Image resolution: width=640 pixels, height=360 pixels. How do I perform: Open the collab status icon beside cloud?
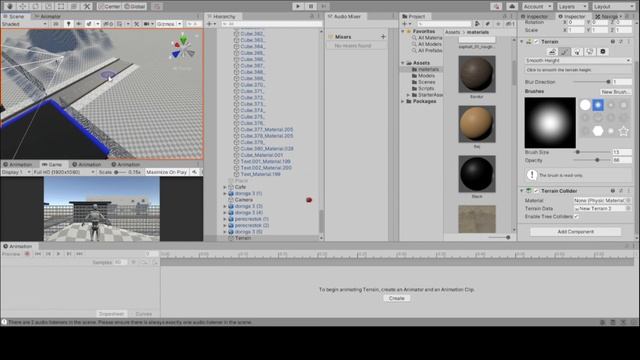pyautogui.click(x=496, y=7)
